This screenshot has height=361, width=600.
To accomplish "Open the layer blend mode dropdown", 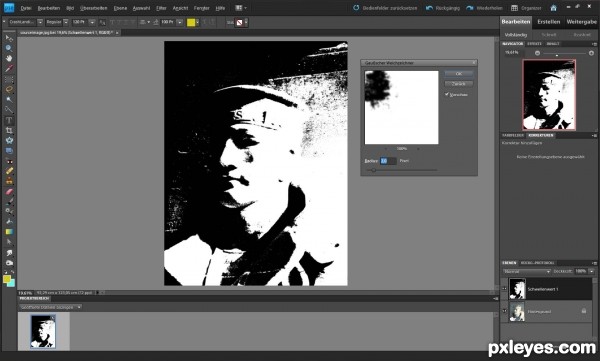I will 527,271.
